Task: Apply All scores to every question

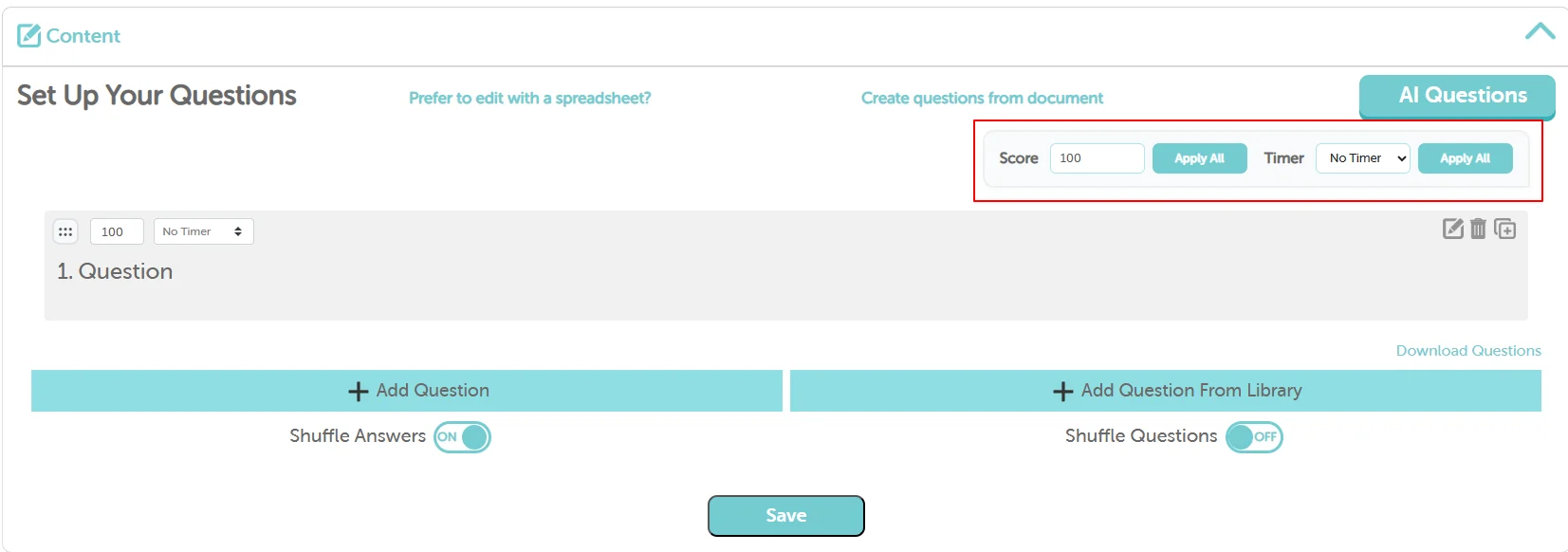Action: tap(1199, 158)
